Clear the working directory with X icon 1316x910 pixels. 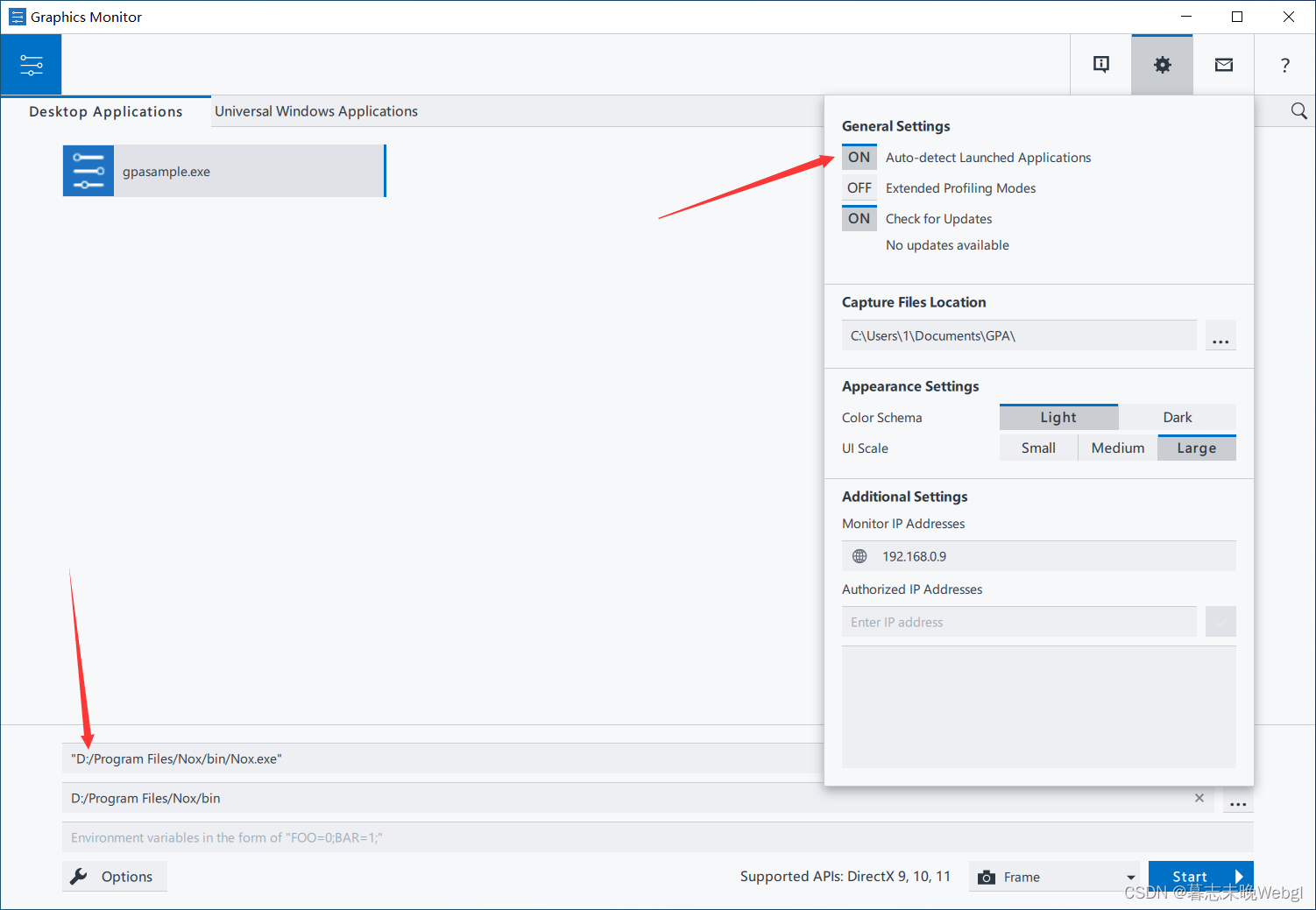[1199, 798]
